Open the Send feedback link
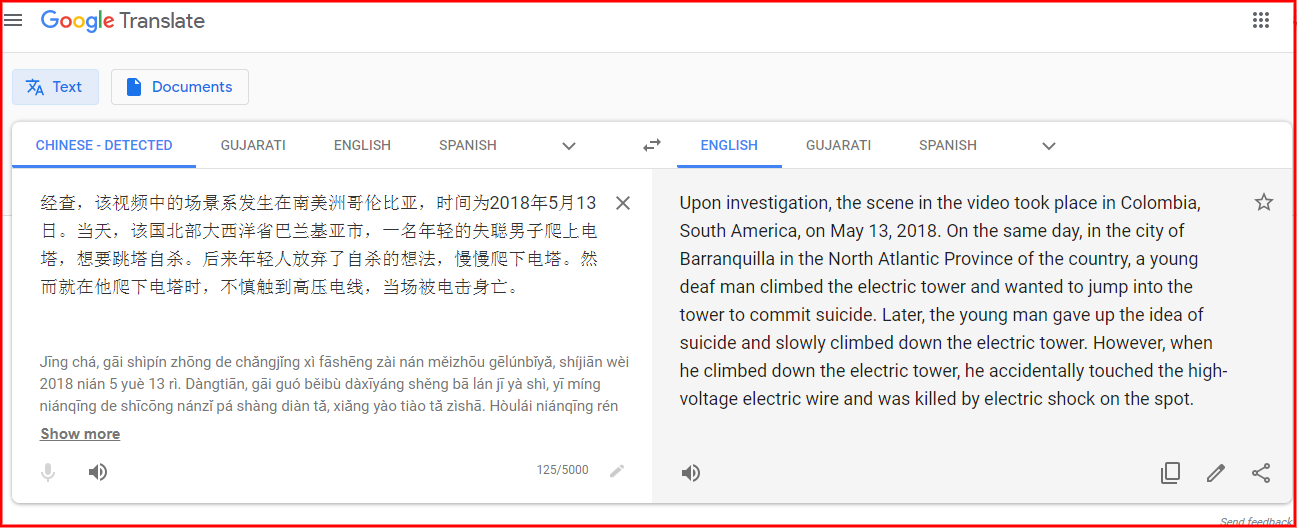 tap(1256, 522)
